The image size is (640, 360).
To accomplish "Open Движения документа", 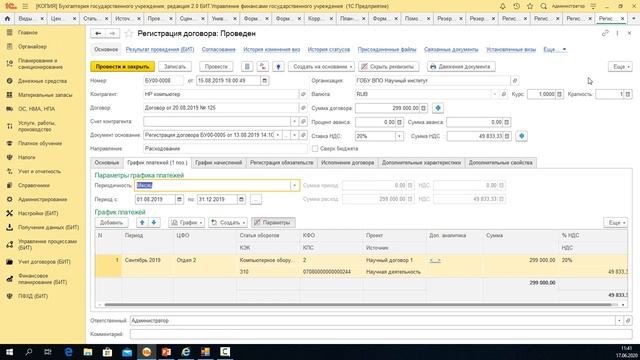I will coord(461,67).
